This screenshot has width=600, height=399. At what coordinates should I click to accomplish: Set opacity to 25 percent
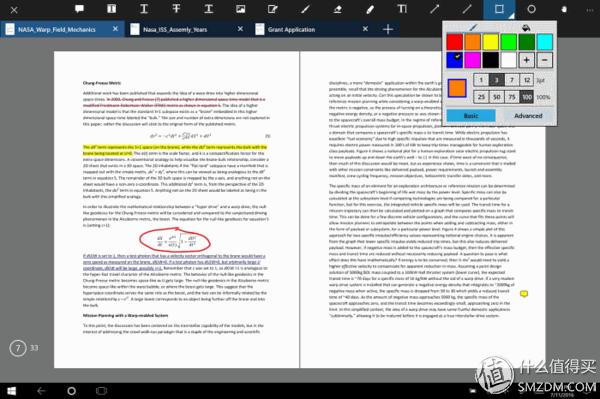pyautogui.click(x=481, y=97)
